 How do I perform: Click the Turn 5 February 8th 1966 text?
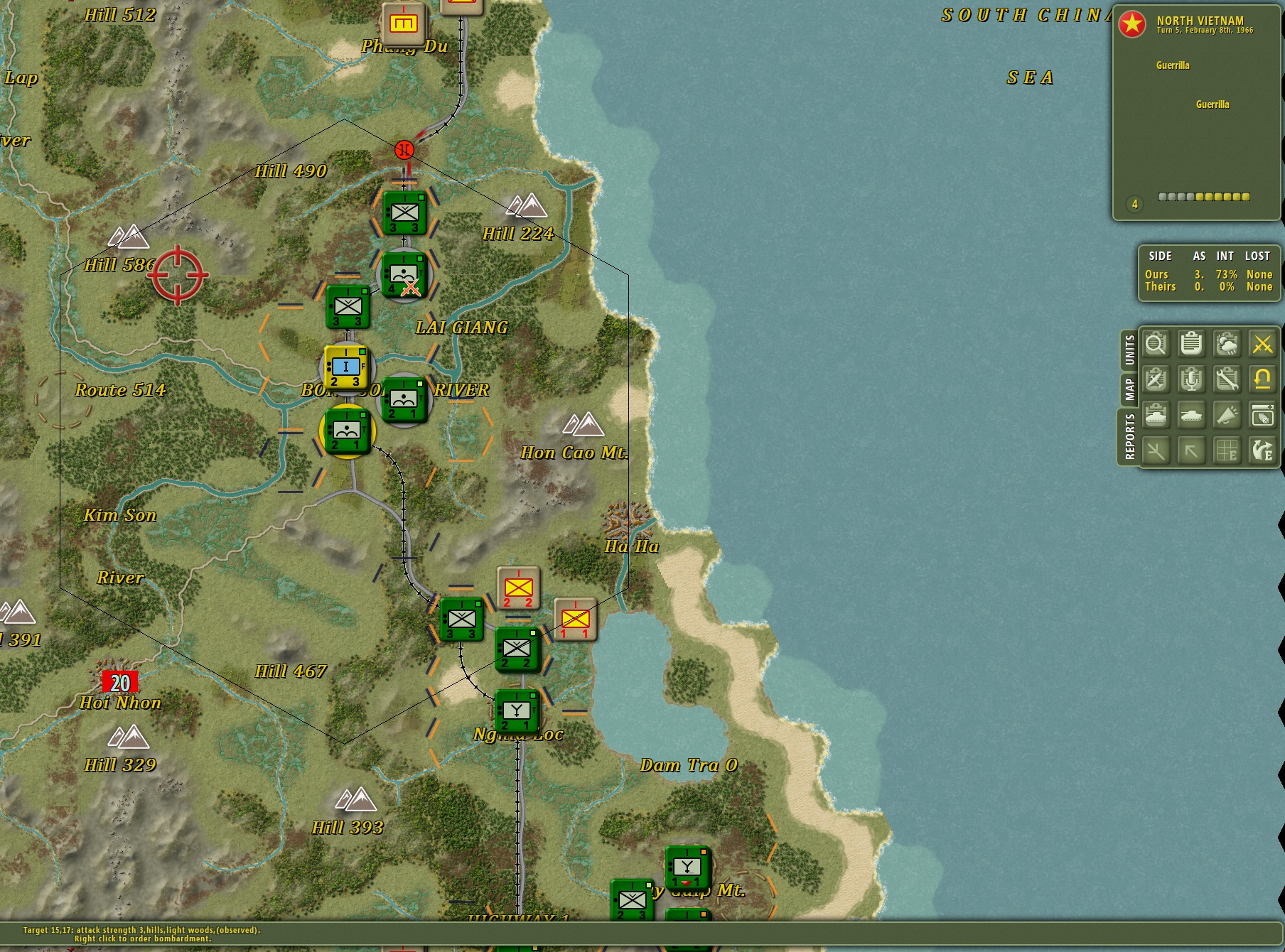[1205, 31]
